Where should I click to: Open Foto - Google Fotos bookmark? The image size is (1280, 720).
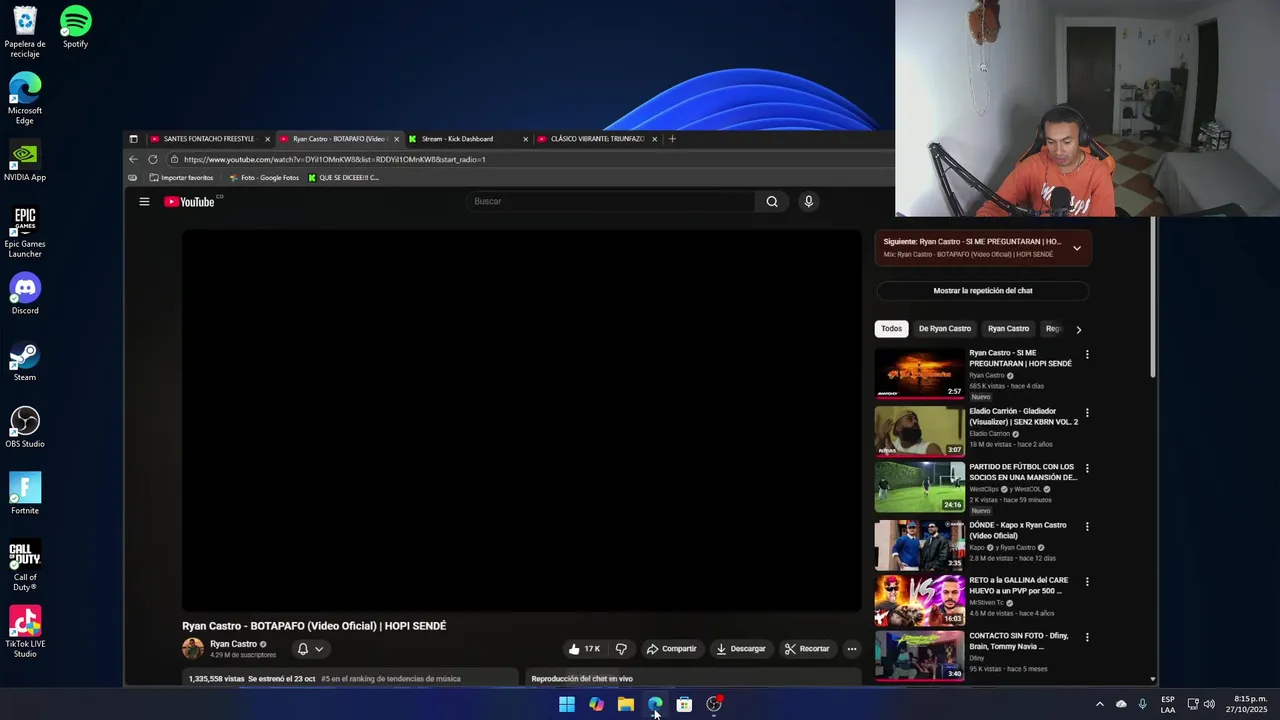pos(264,178)
